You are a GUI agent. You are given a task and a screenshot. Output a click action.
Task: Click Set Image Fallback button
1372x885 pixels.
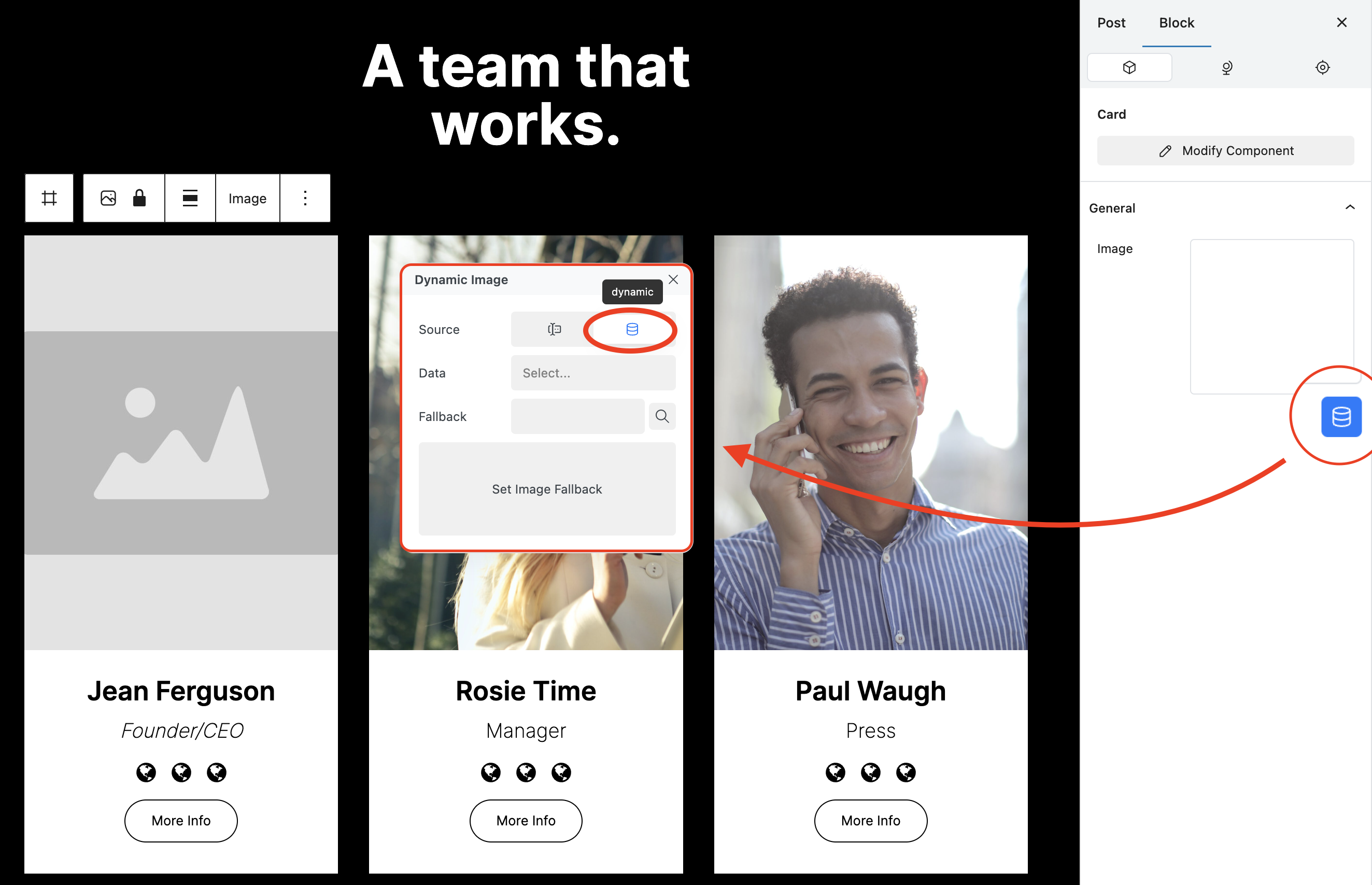click(546, 489)
